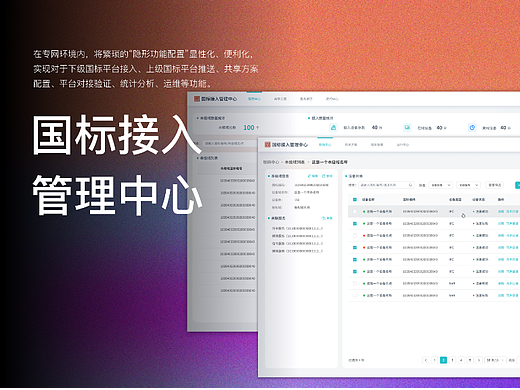520x390 pixels.
Task: Click first teal action link in highlighted row
Action: coord(501,211)
